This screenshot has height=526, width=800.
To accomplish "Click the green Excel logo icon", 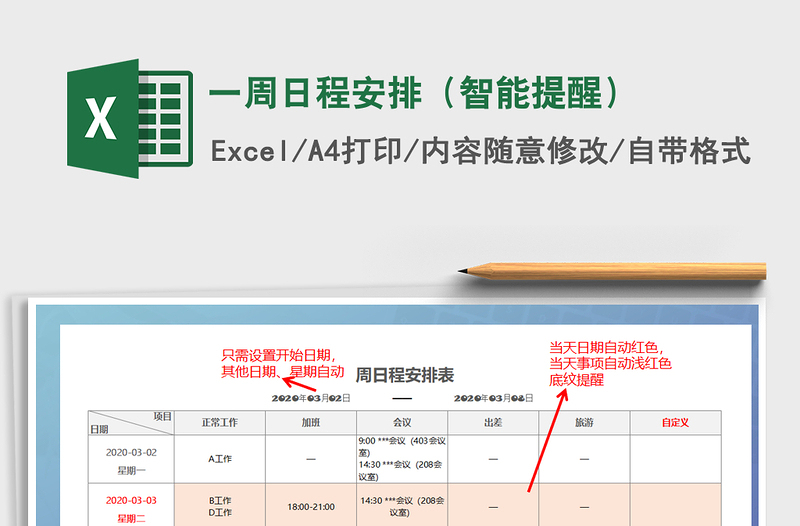I will click(130, 118).
